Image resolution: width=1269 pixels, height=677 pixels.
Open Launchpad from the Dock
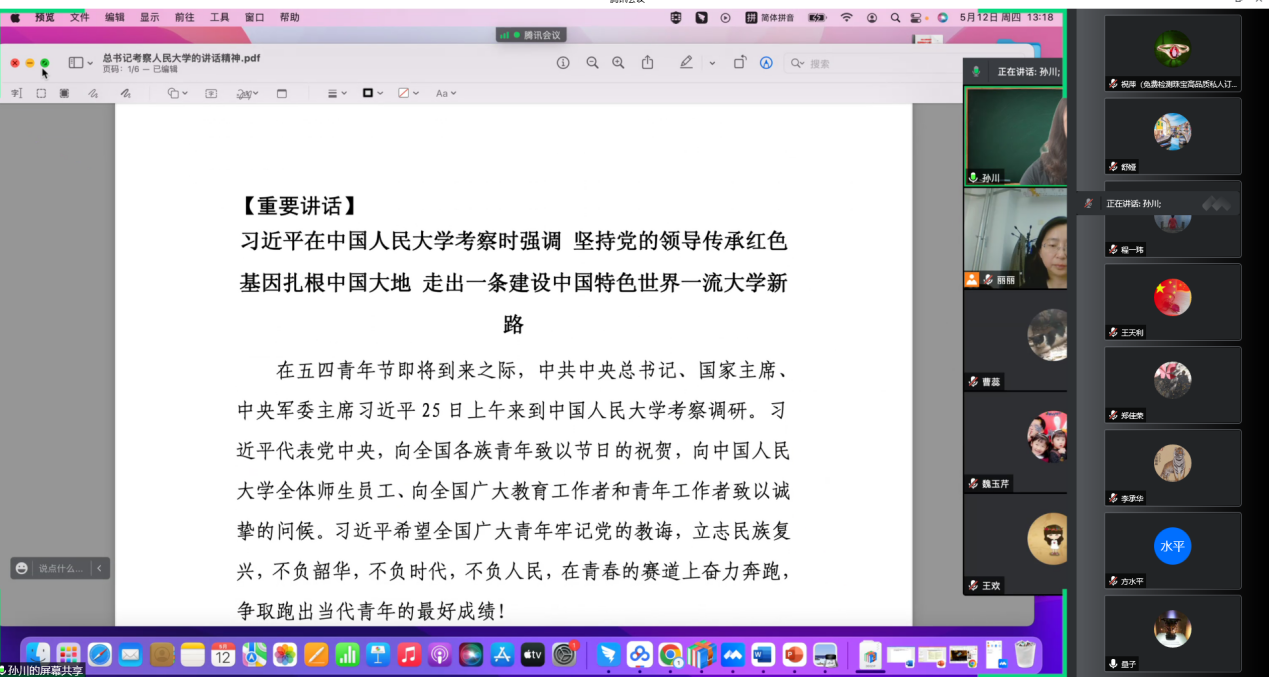pos(68,654)
